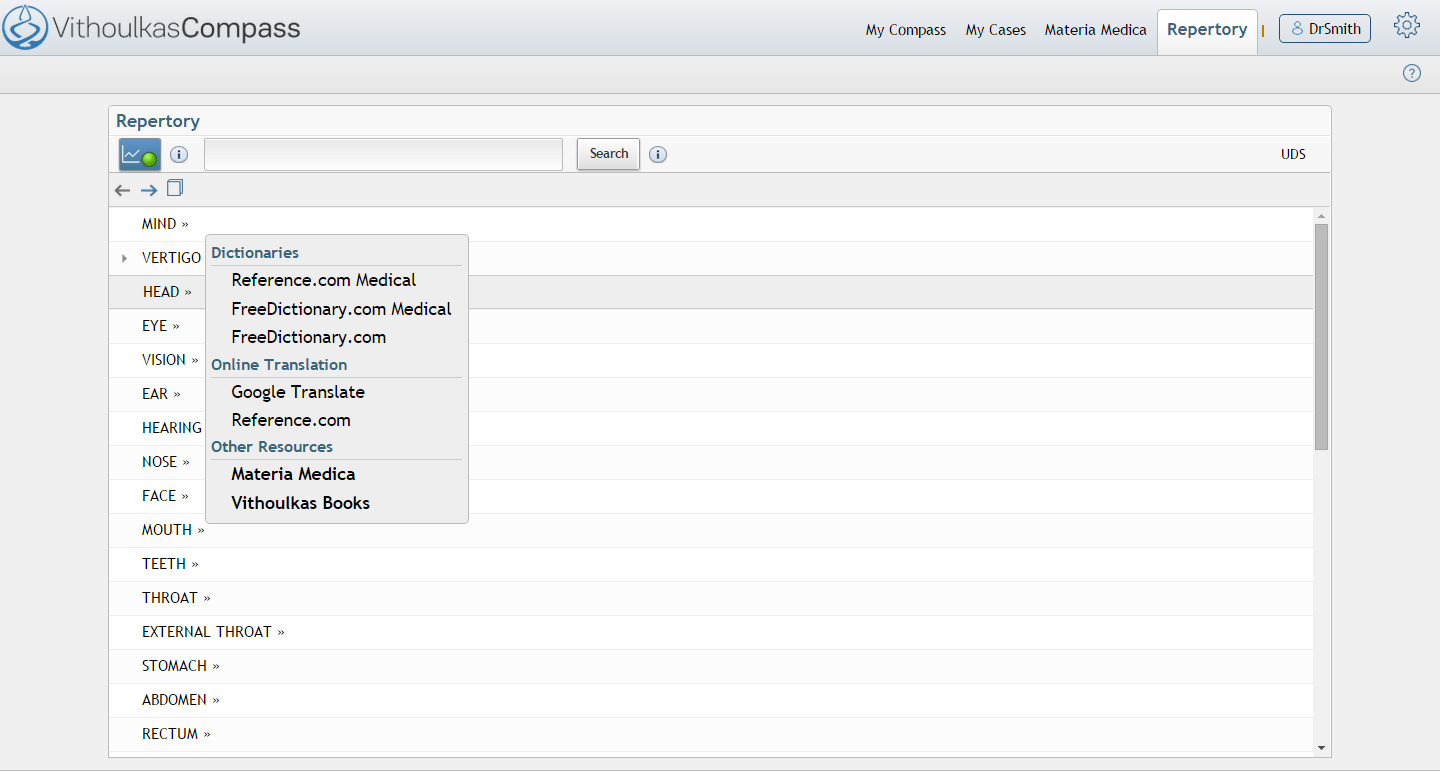Expand the ABDOMEN chapter
Image resolution: width=1441 pixels, height=771 pixels.
[180, 700]
